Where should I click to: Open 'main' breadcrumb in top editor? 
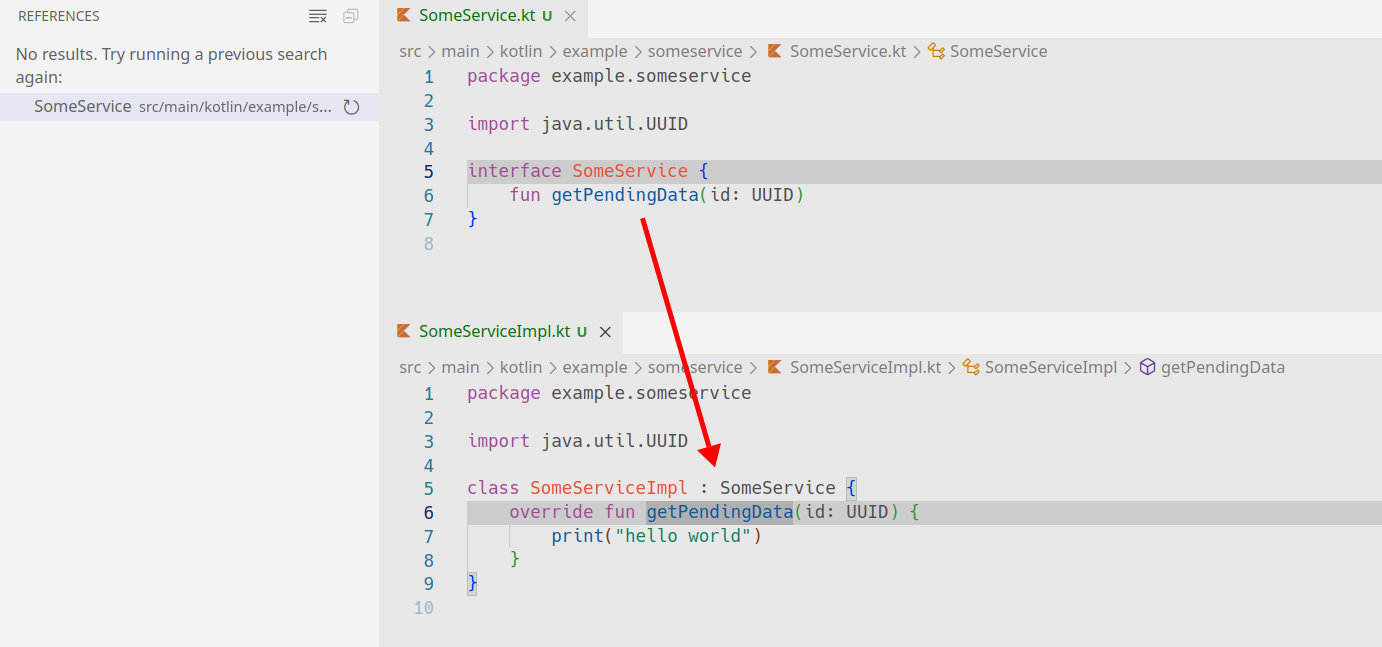point(461,51)
